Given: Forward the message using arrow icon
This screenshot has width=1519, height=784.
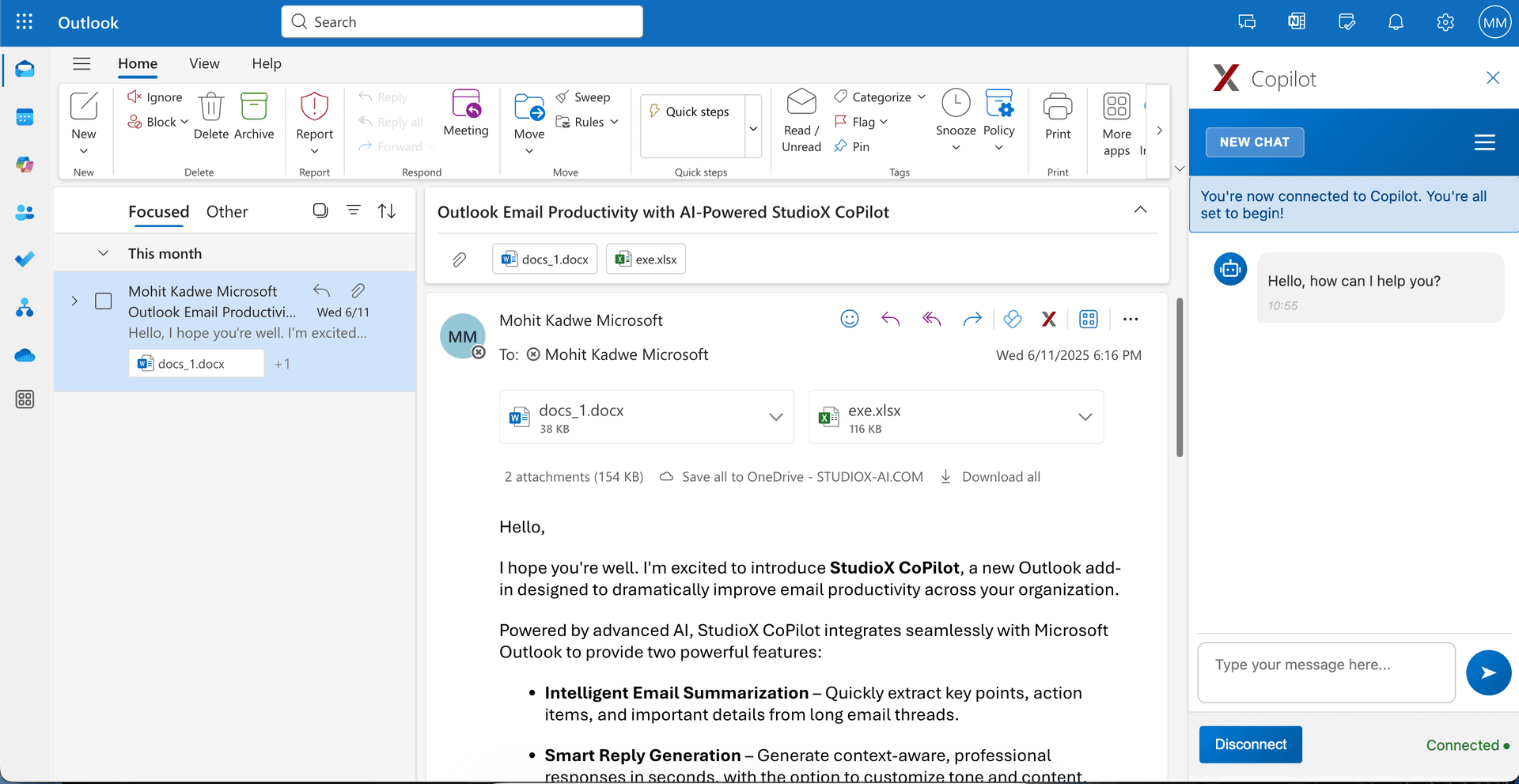Looking at the screenshot, I should [x=972, y=319].
